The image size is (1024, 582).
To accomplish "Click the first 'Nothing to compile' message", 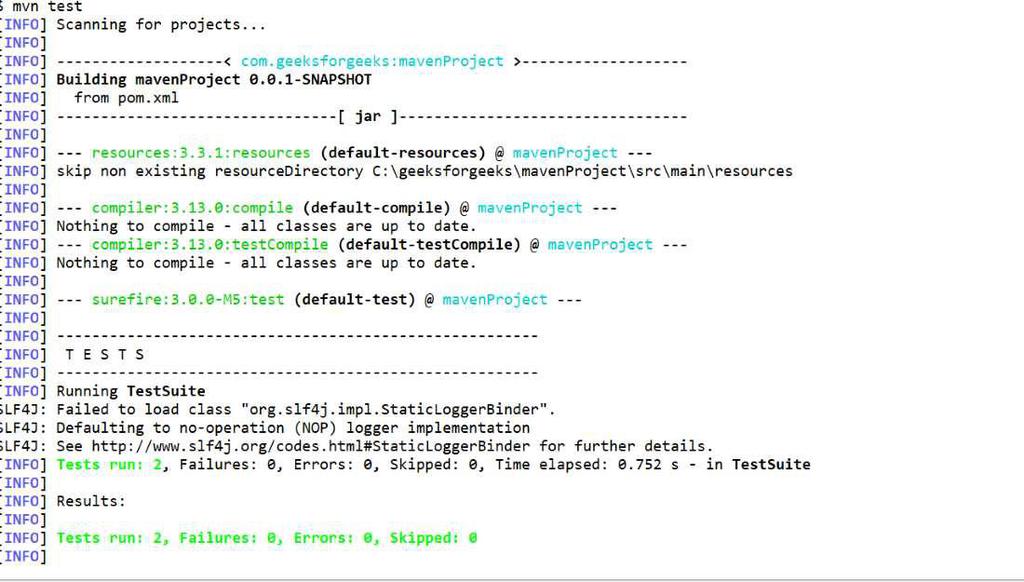I will click(x=266, y=226).
